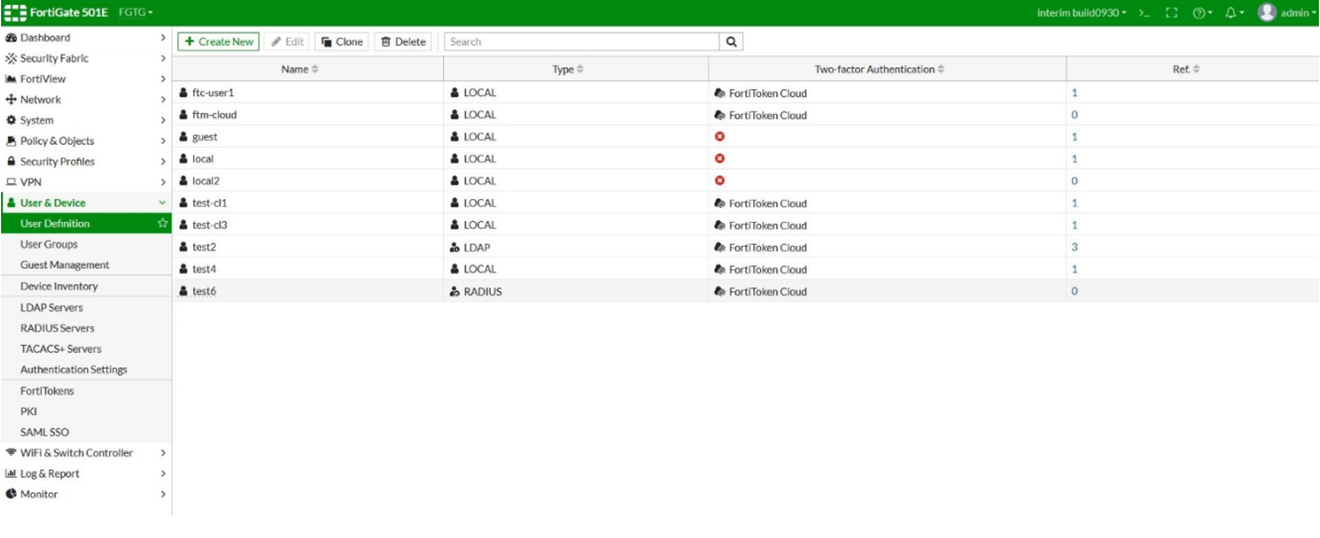Click the fullscreen mode icon

1172,13
